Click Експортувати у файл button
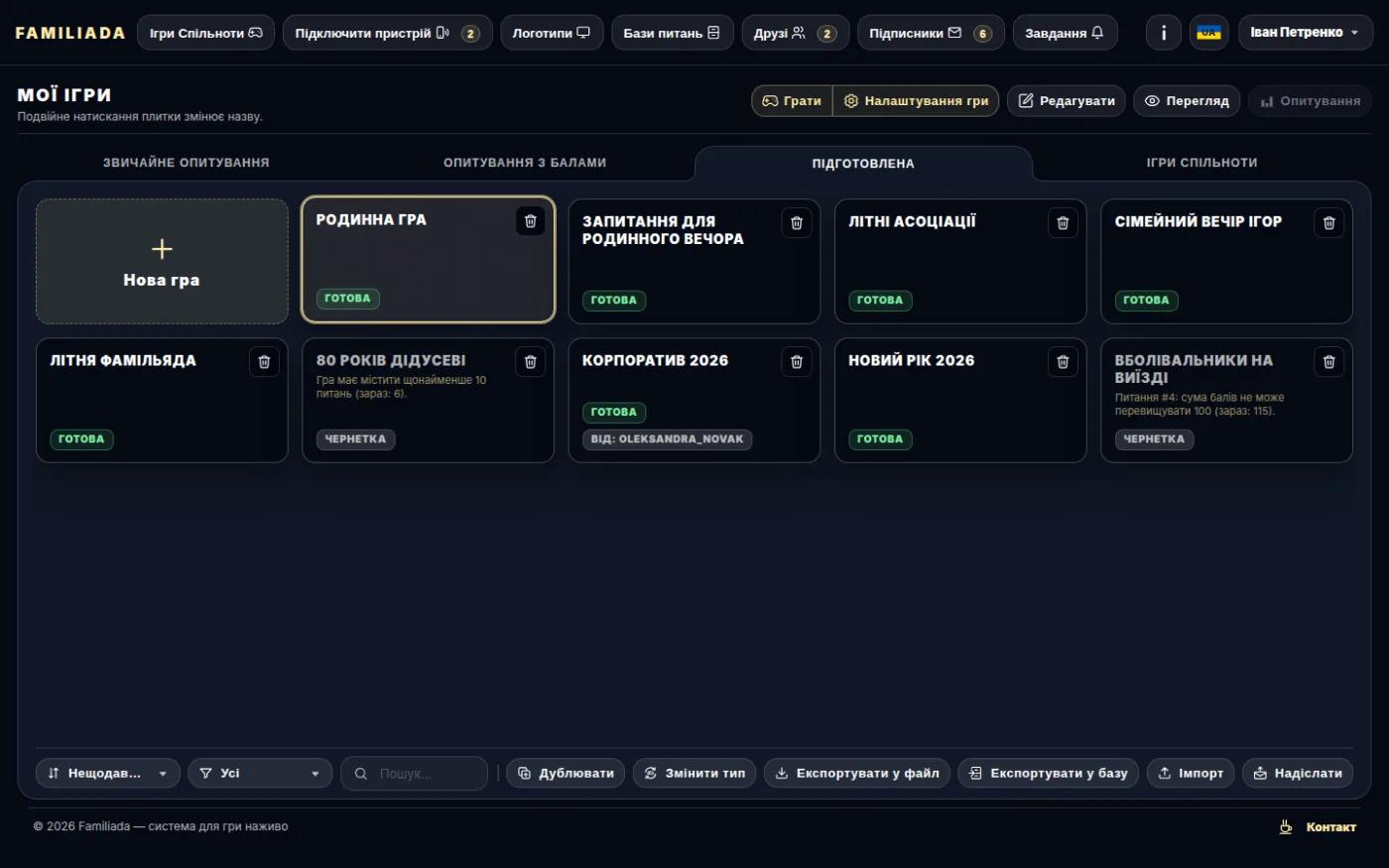This screenshot has width=1389, height=868. point(857,774)
